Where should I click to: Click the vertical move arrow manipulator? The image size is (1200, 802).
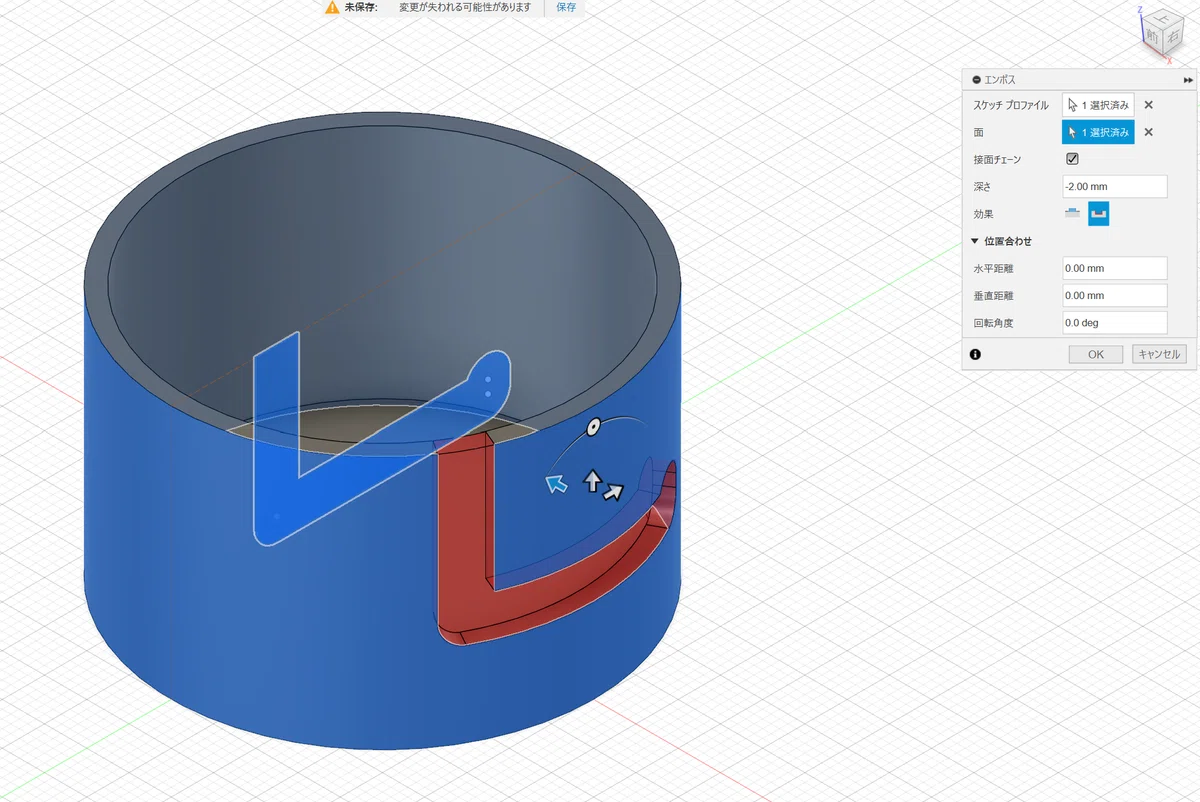coord(592,481)
